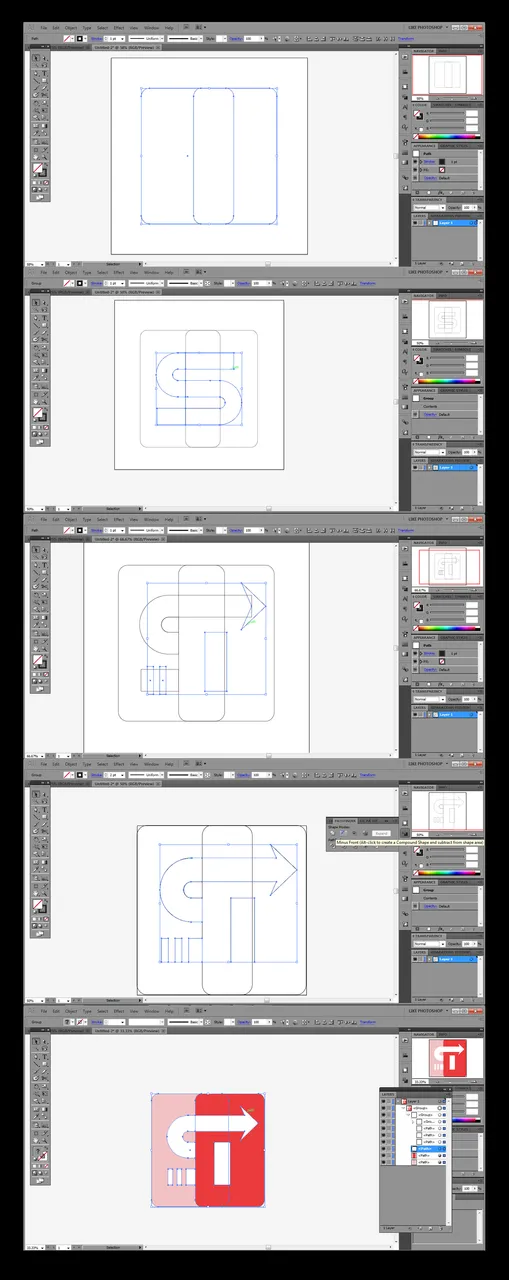Viewport: 509px width, 1280px height.
Task: Collapse Layer 1 in the expanded Layers panel
Action: tap(398, 1101)
